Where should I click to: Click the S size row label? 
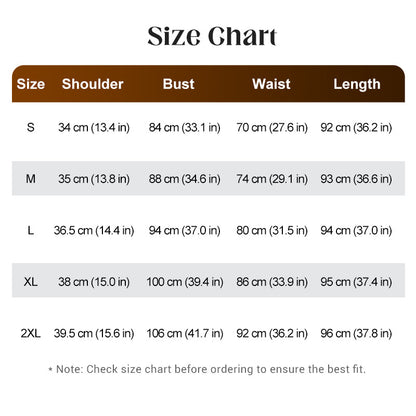click(x=31, y=127)
